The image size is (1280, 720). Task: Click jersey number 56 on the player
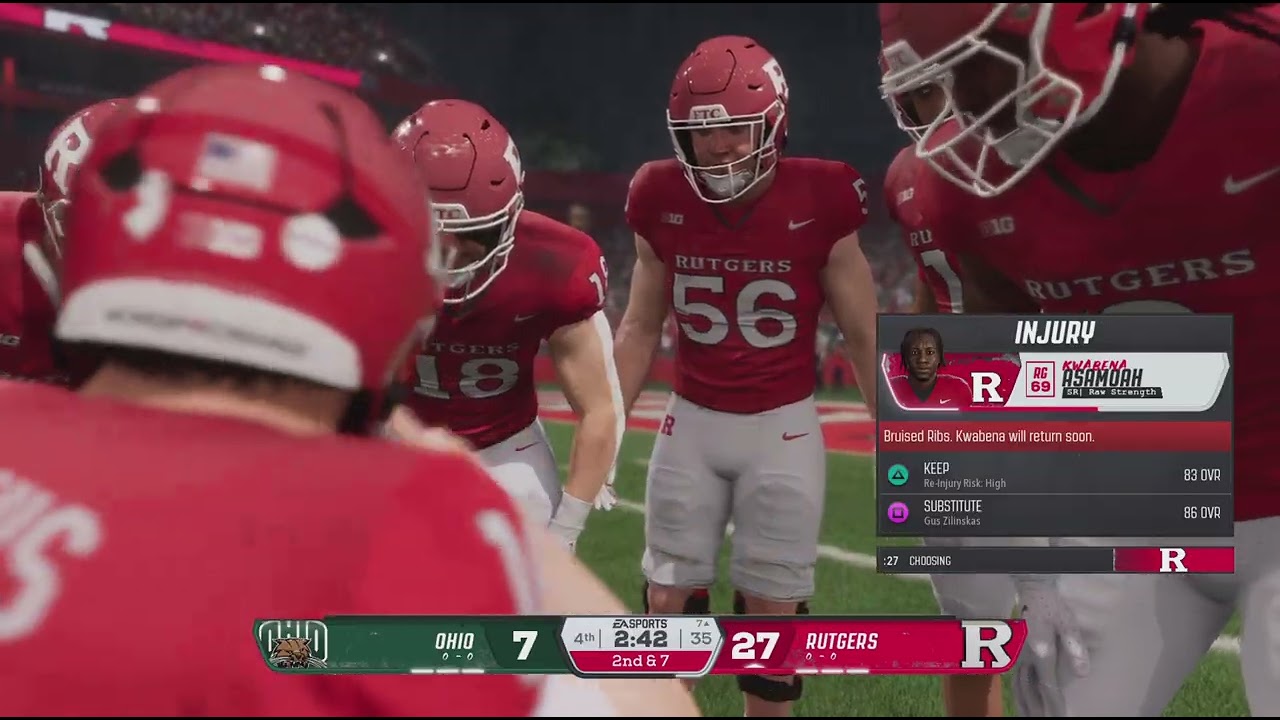click(735, 310)
